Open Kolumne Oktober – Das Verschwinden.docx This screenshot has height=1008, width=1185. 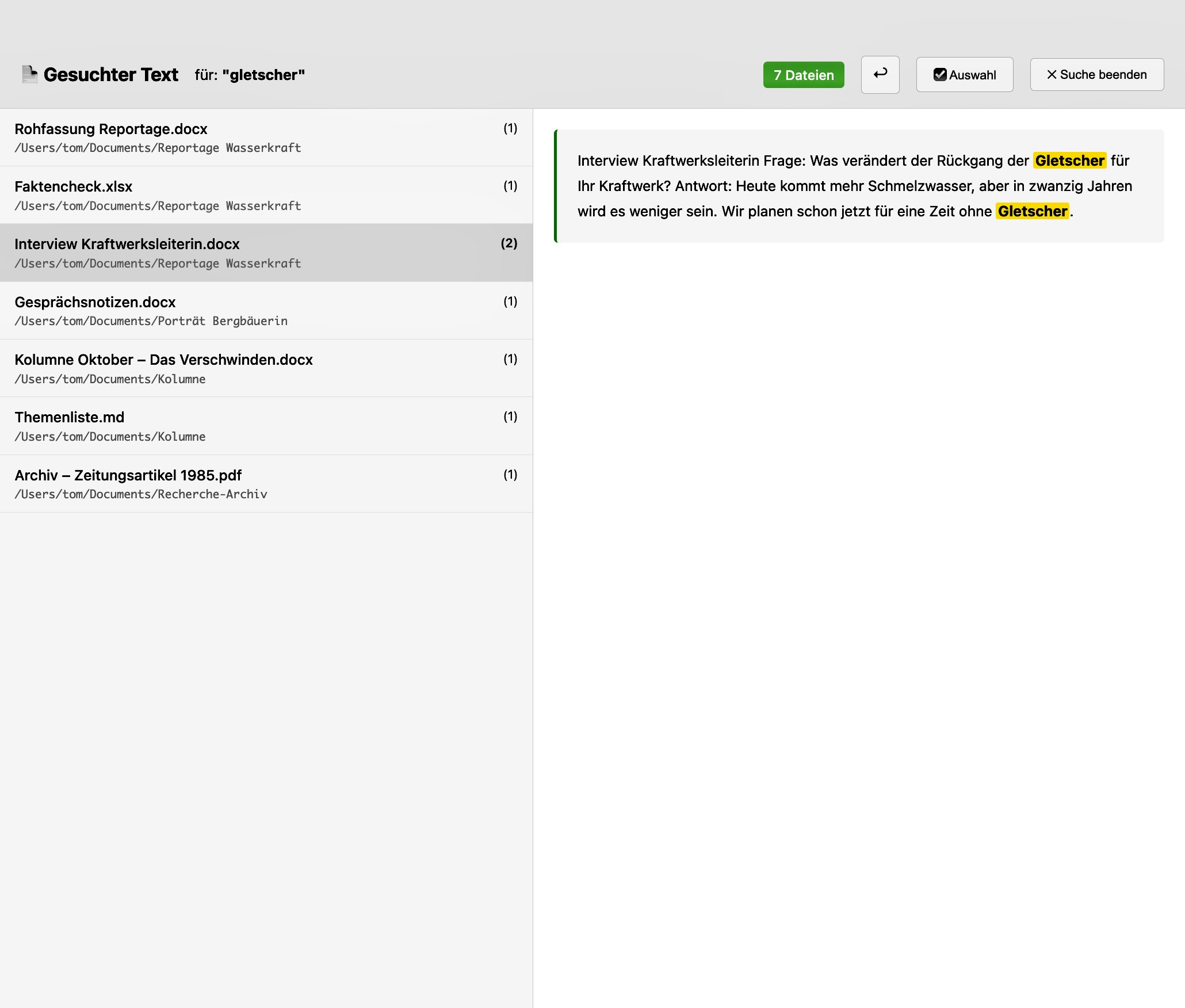pos(266,368)
